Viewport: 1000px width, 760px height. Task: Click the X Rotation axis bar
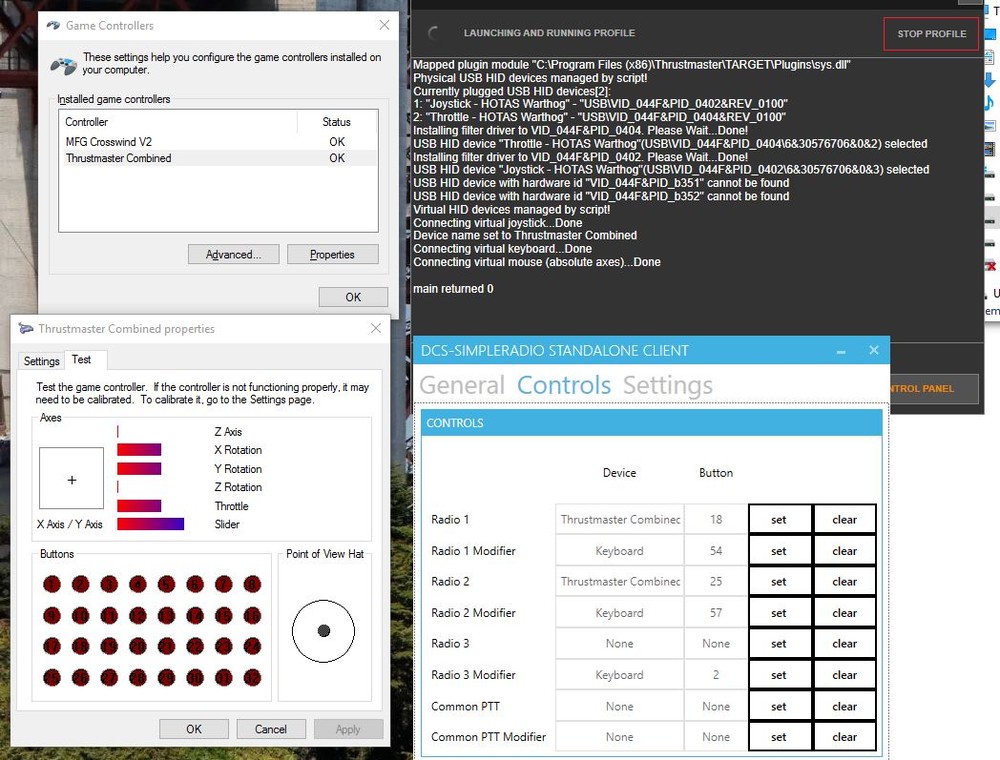point(139,450)
